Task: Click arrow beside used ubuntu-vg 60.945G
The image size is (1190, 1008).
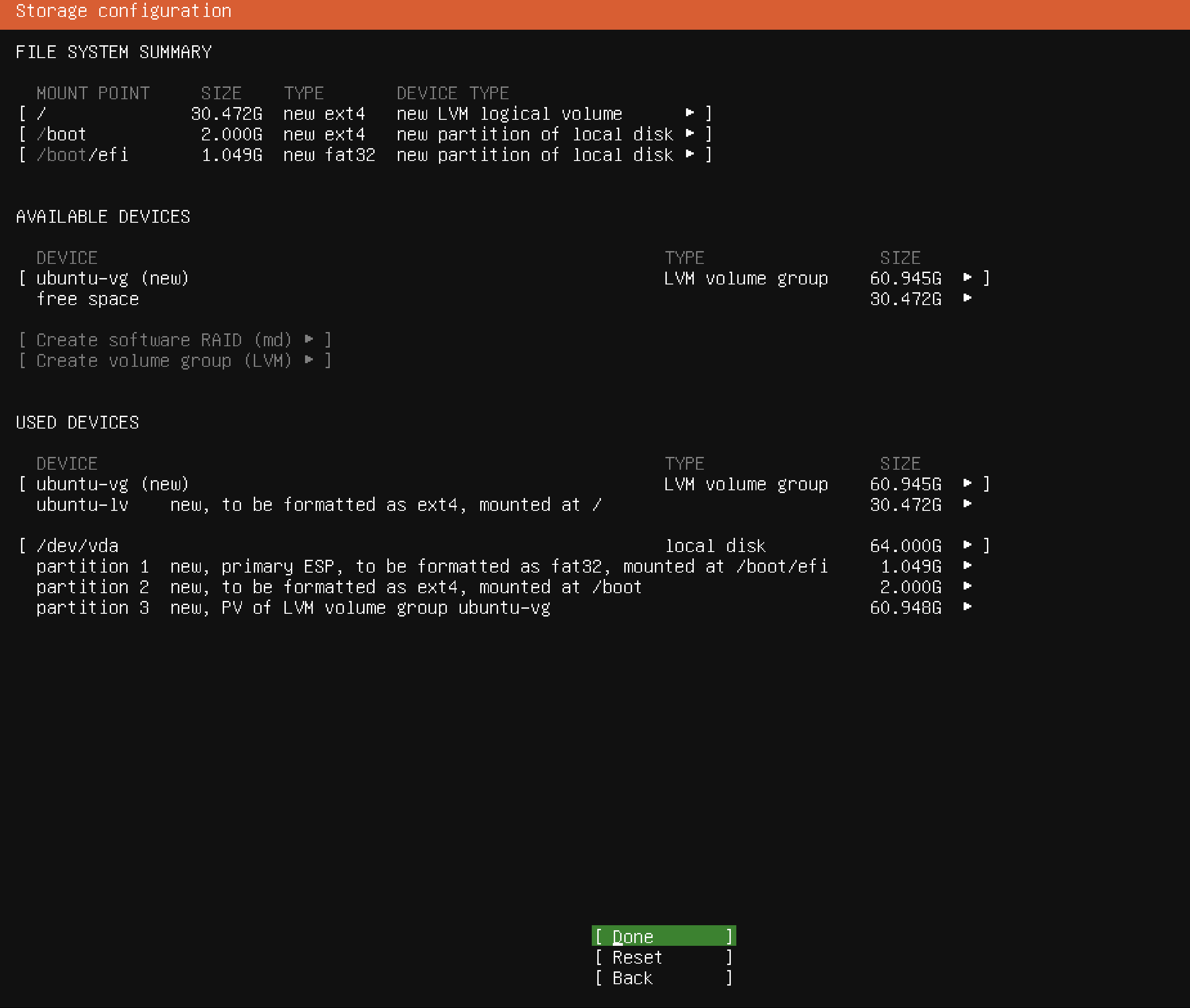Action: pyautogui.click(x=967, y=483)
